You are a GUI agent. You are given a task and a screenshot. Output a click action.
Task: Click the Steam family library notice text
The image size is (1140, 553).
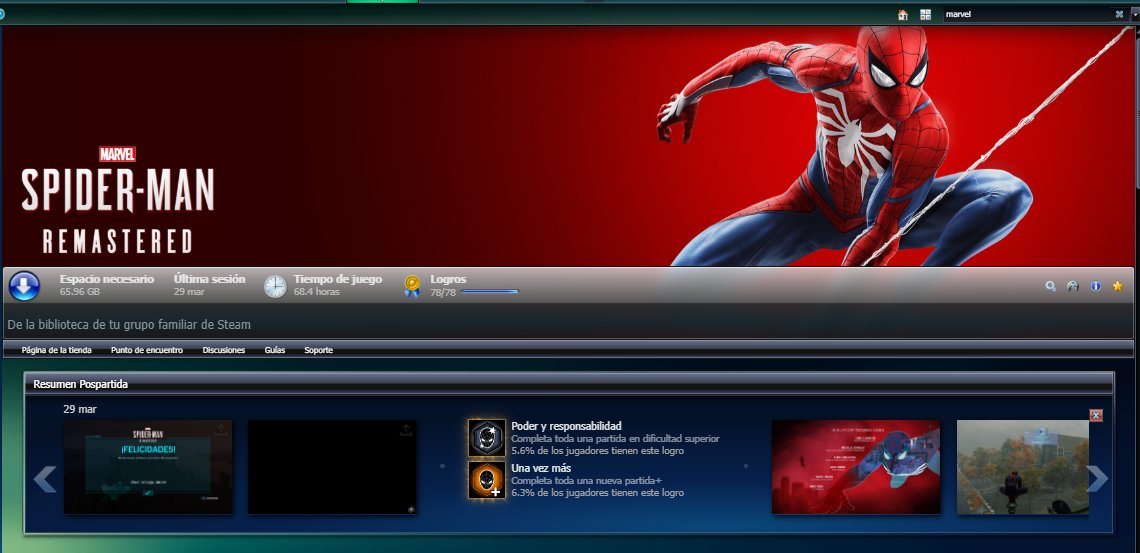tap(129, 325)
